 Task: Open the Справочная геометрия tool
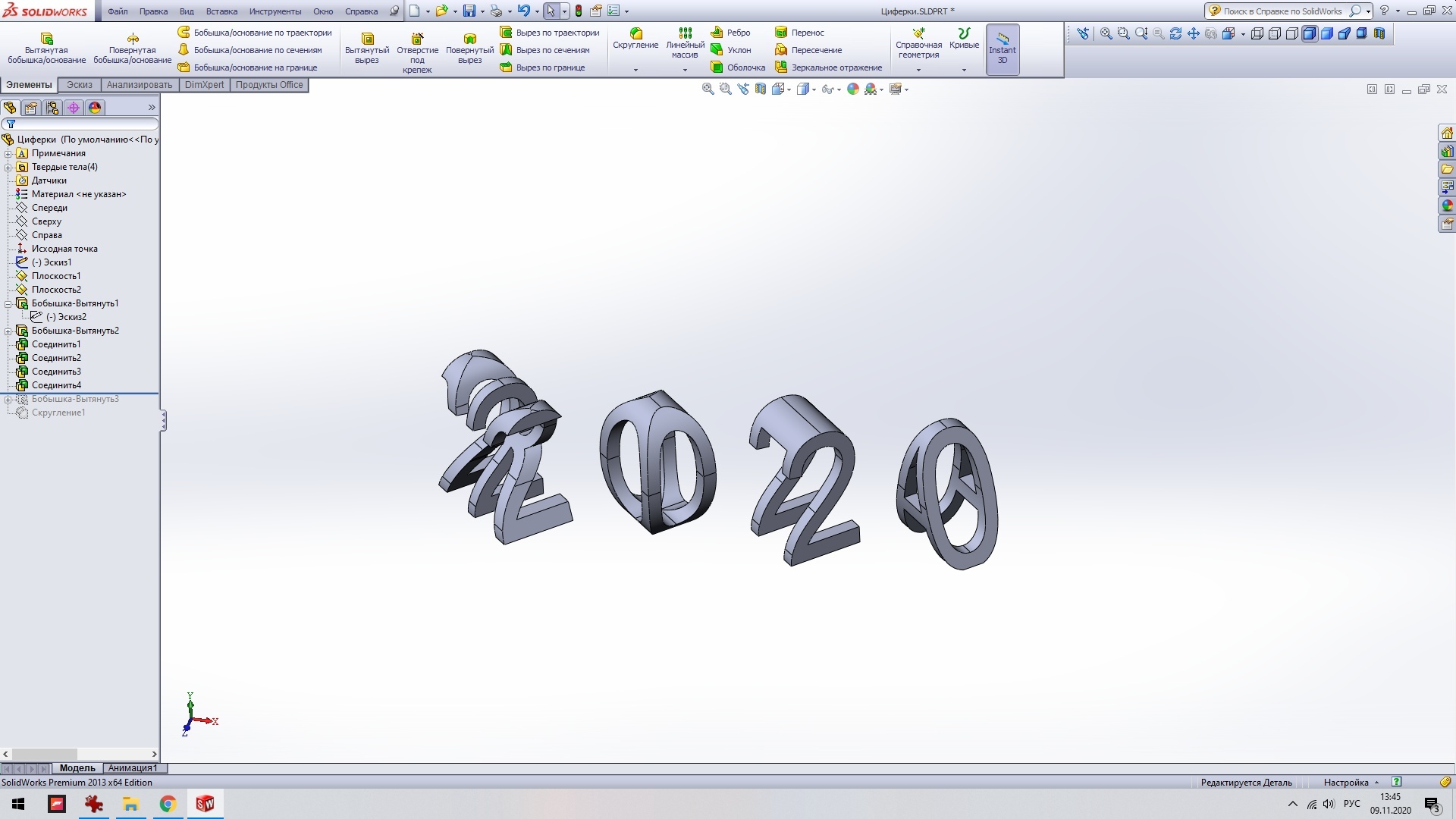[918, 43]
